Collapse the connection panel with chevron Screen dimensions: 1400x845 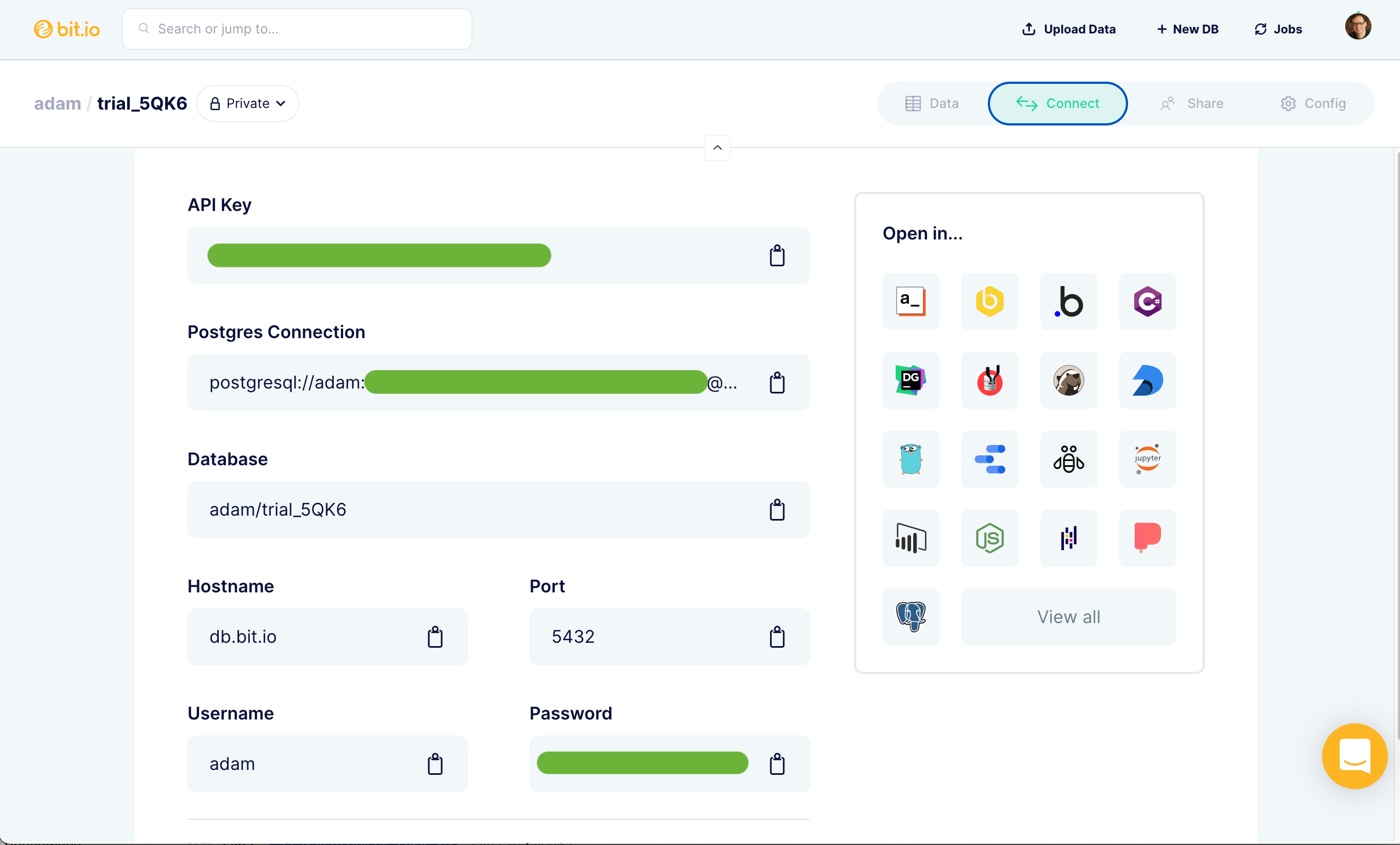pos(716,147)
